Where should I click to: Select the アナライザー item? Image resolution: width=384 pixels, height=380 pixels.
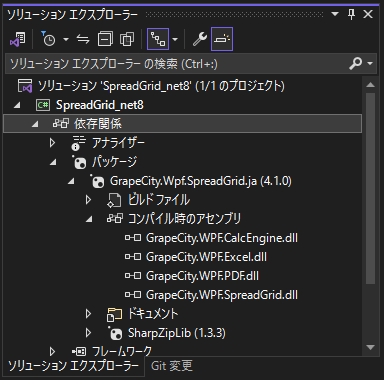tap(118, 143)
